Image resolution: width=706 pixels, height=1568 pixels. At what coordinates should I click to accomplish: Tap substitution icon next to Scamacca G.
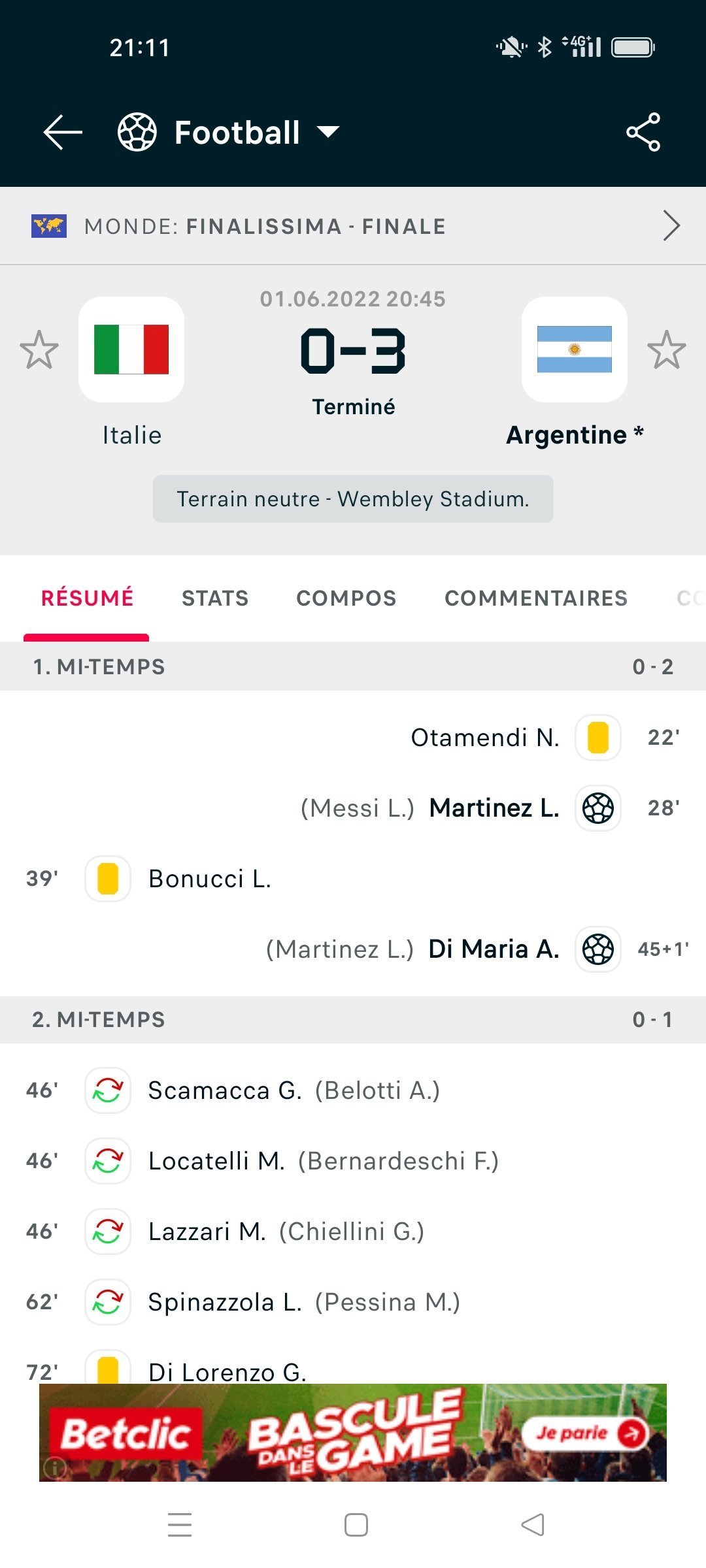108,1090
